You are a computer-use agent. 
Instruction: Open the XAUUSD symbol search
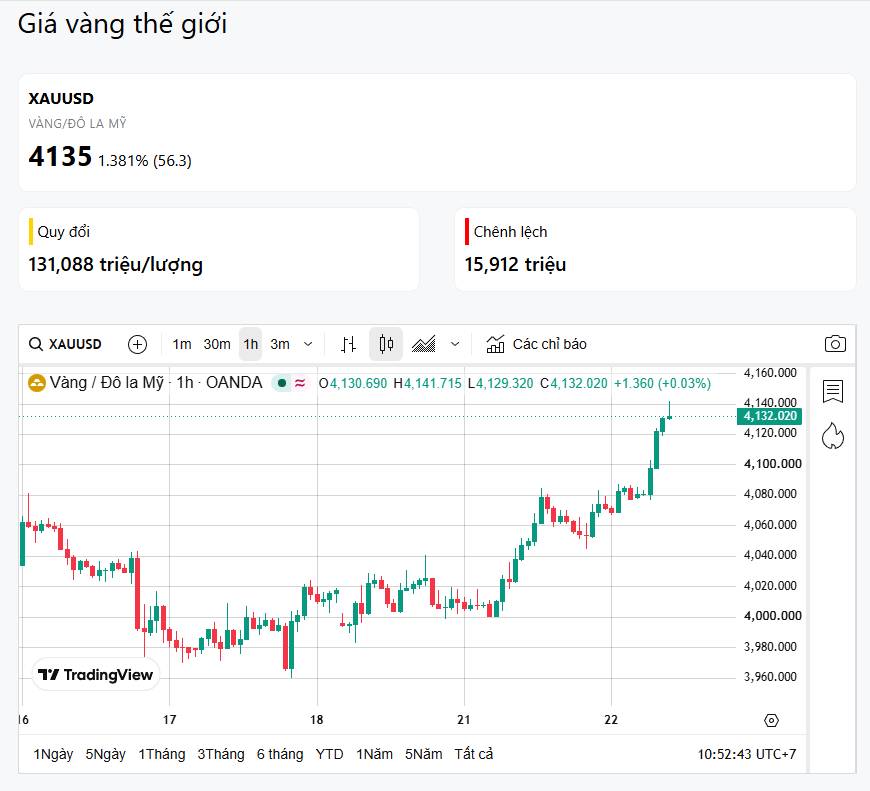click(65, 344)
